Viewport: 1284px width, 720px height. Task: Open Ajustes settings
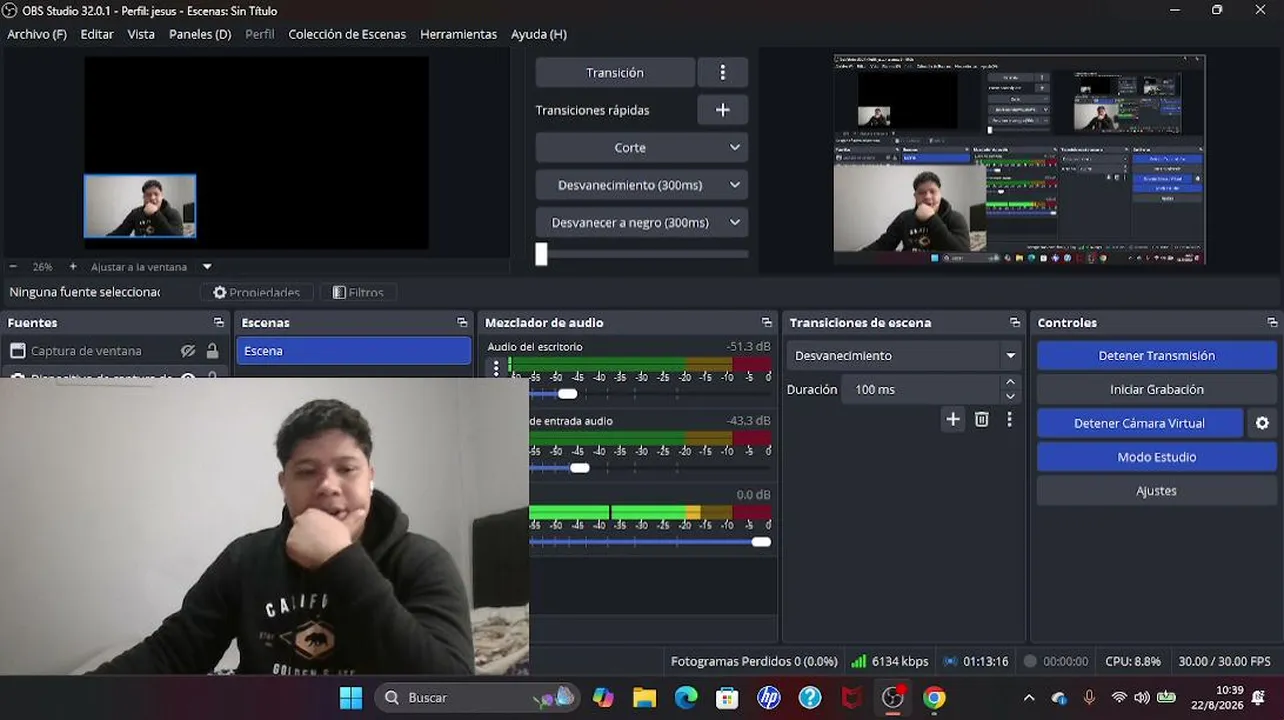point(1156,491)
